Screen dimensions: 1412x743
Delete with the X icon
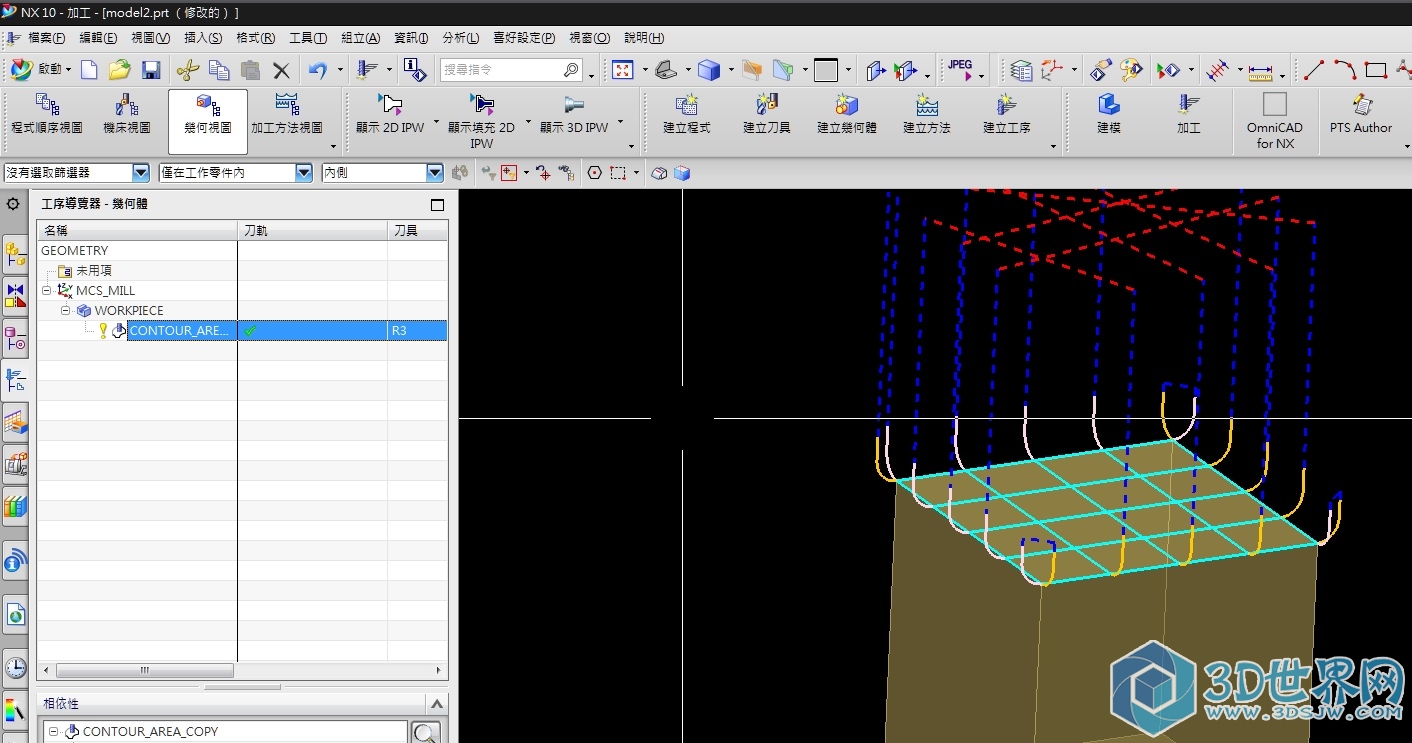(281, 71)
